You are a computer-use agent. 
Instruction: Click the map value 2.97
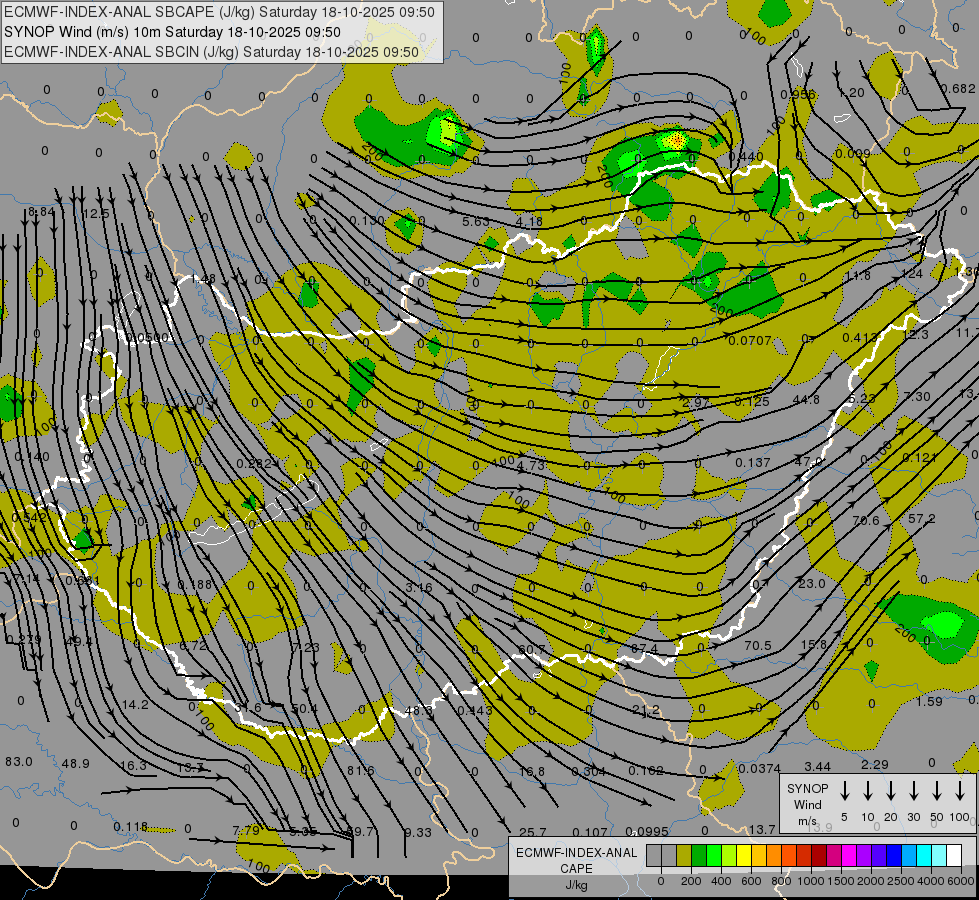pyautogui.click(x=696, y=402)
